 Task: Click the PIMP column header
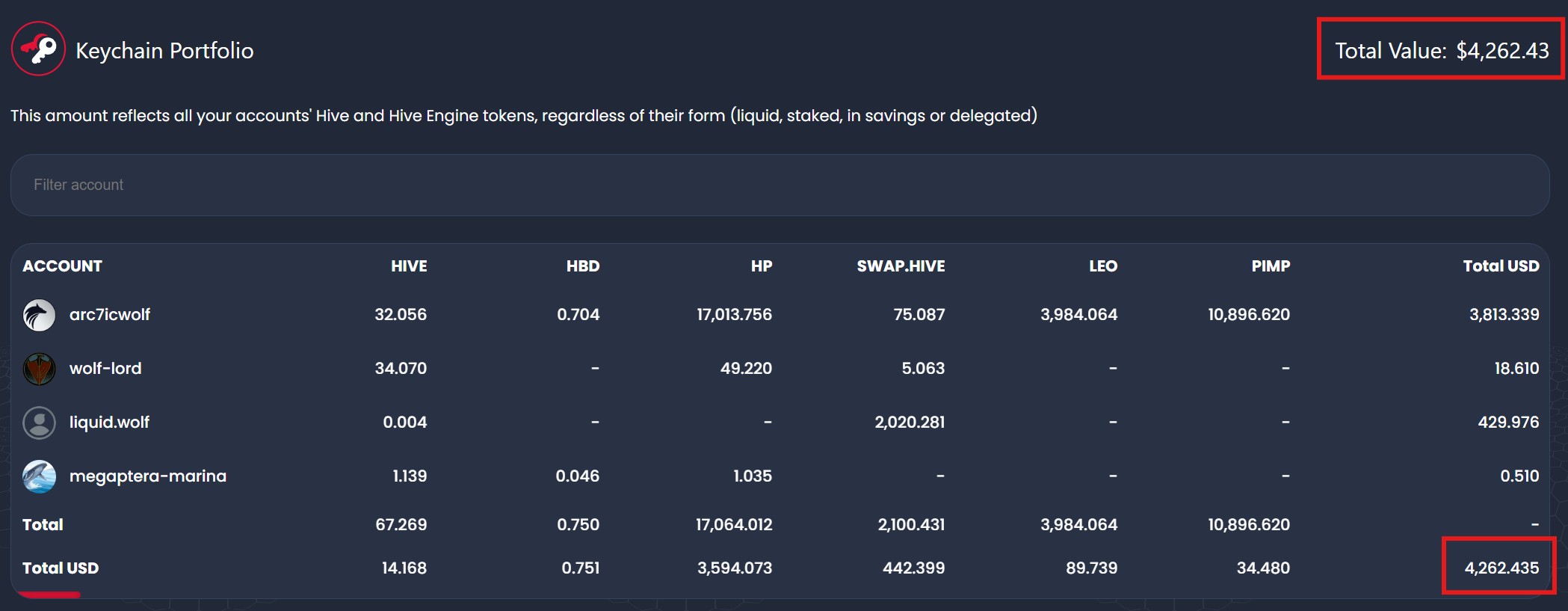1271,266
